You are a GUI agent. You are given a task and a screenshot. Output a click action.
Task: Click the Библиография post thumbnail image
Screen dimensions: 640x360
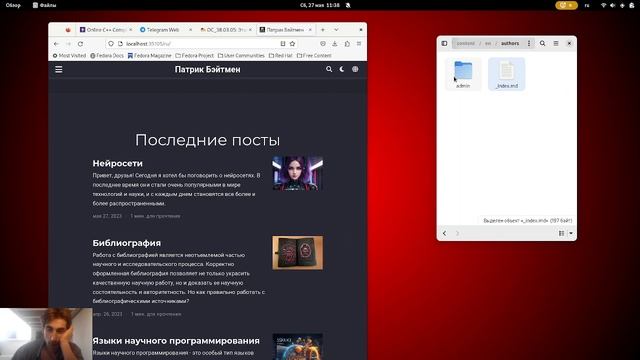[298, 253]
